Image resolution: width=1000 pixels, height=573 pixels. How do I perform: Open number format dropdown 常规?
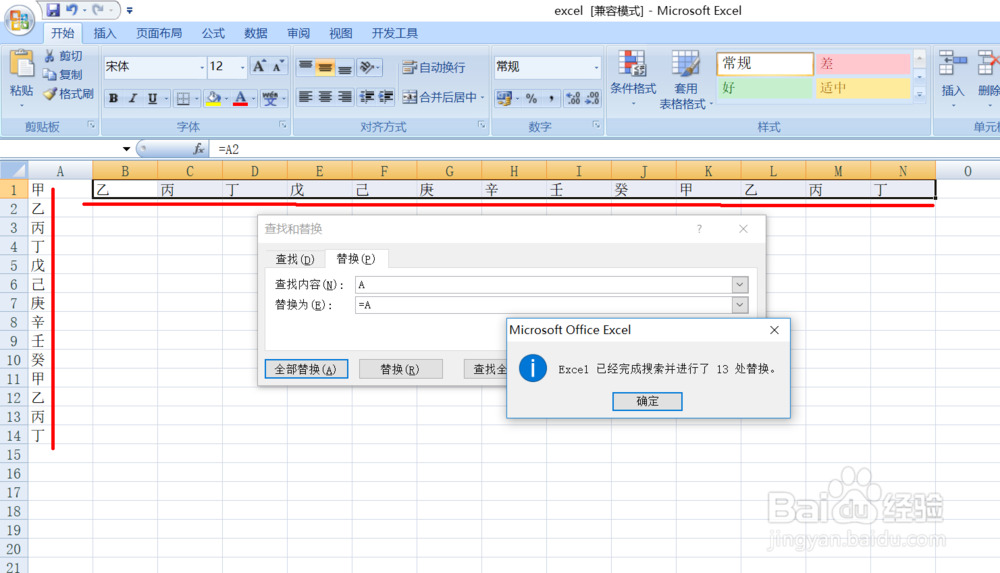point(596,66)
